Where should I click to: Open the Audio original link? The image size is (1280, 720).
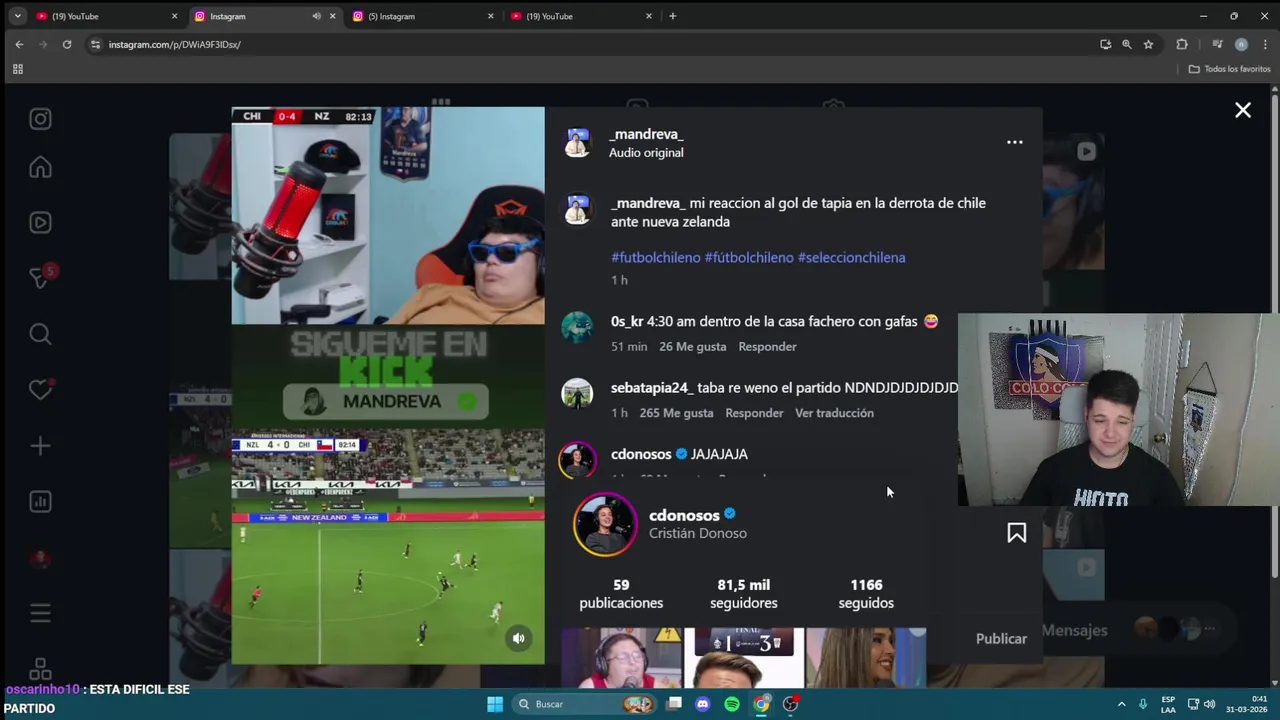point(646,152)
